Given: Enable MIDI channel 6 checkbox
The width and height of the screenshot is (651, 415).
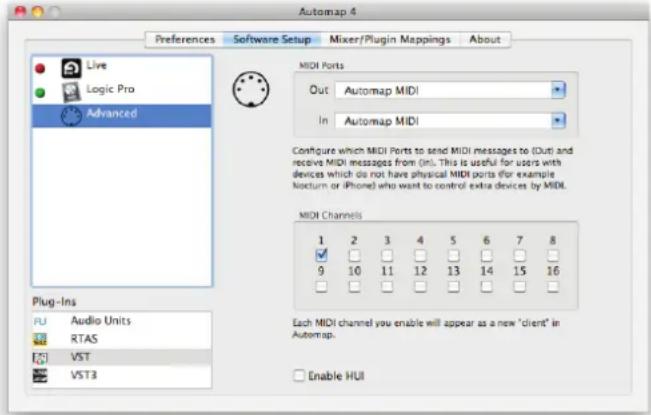Looking at the screenshot, I should point(487,255).
